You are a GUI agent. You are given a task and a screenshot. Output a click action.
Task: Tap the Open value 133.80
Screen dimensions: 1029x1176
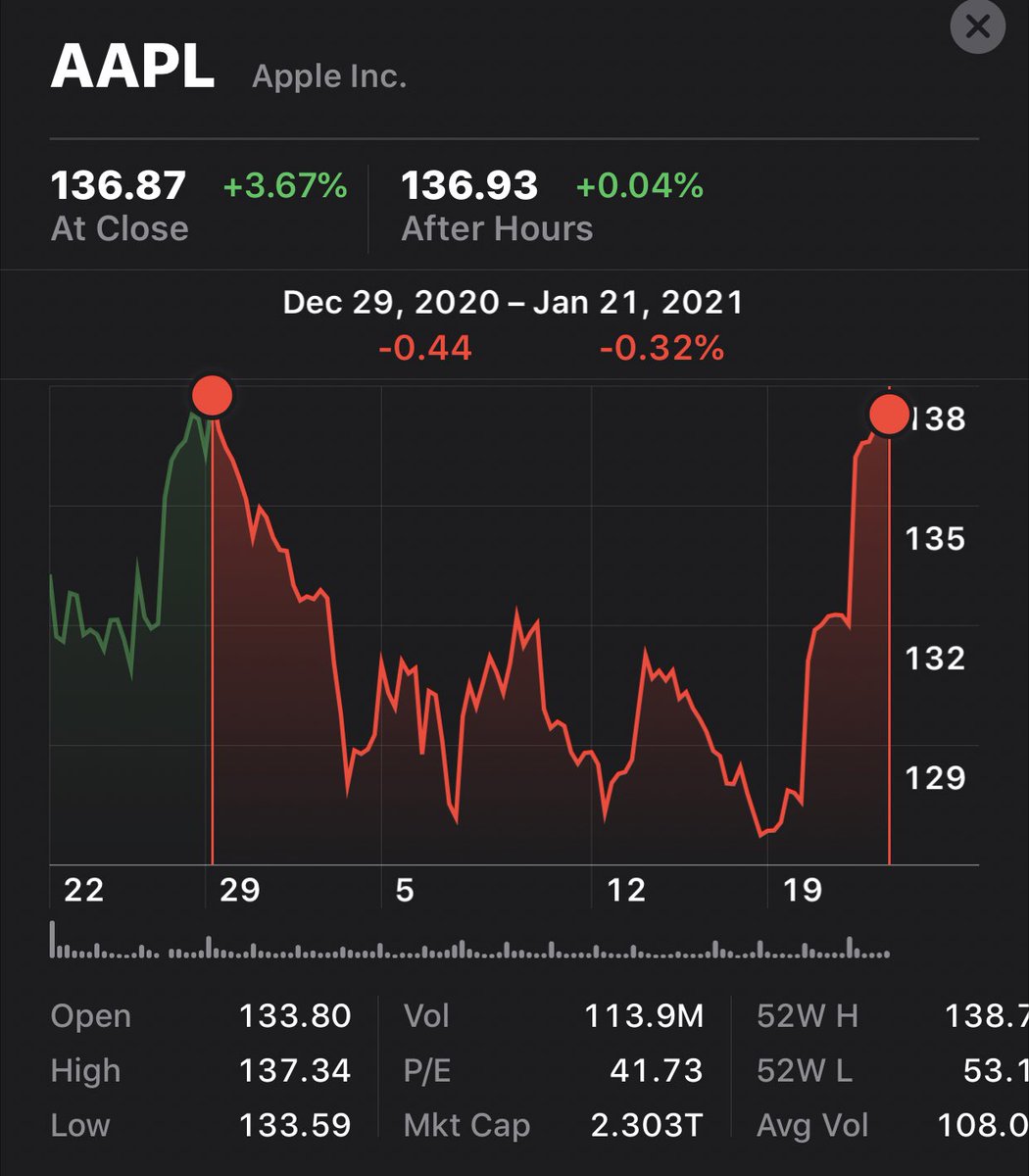click(x=295, y=1016)
